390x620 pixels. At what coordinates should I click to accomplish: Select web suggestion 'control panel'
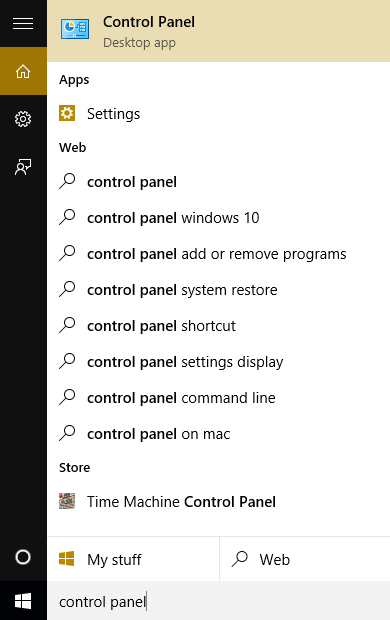point(218,182)
